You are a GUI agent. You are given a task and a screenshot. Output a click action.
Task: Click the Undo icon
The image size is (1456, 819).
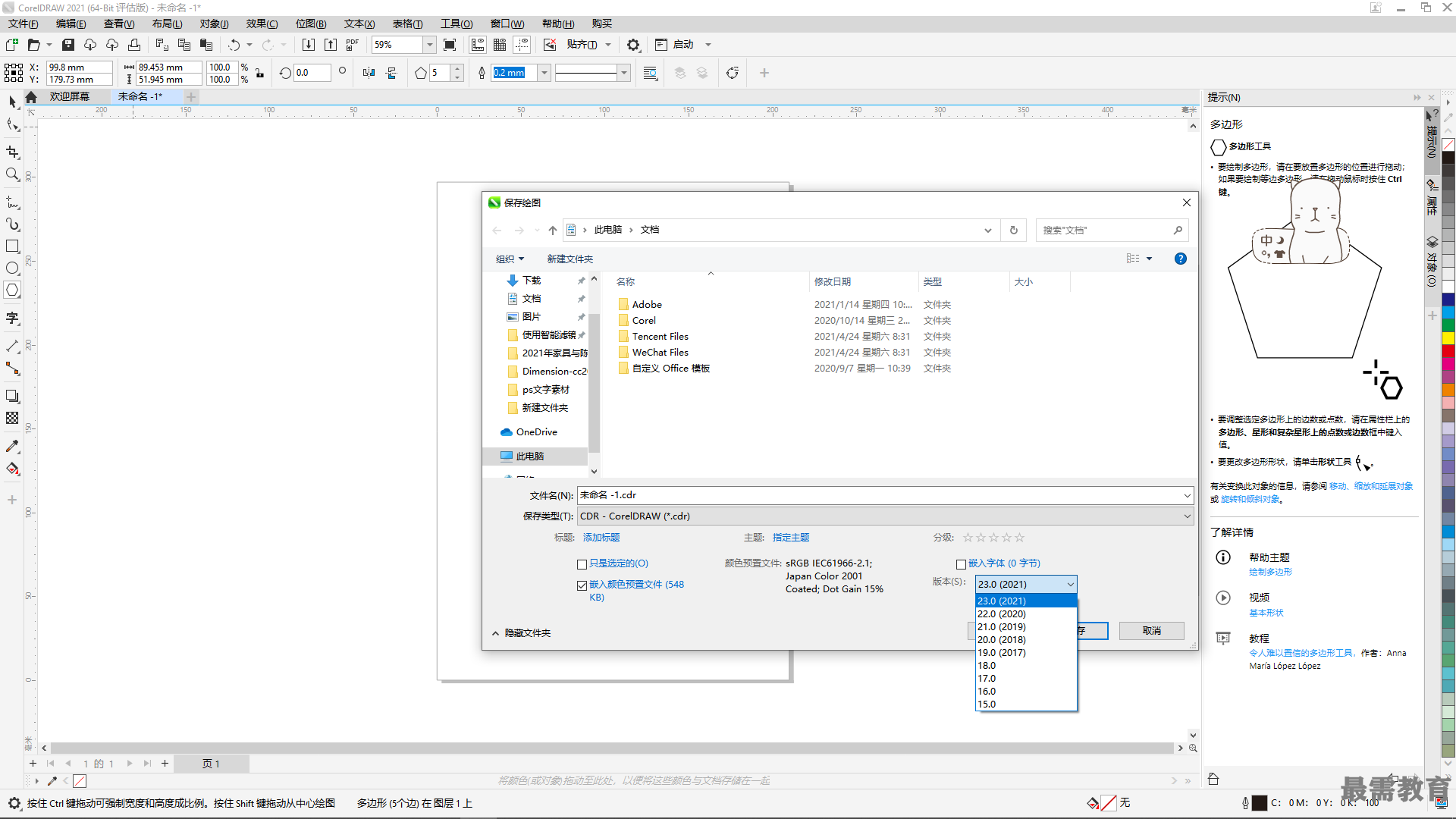[234, 45]
